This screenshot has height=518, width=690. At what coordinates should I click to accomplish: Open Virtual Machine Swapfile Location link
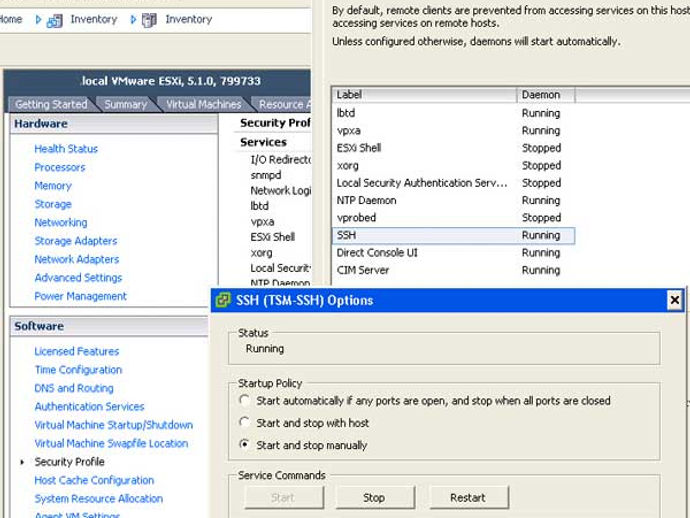(x=111, y=444)
